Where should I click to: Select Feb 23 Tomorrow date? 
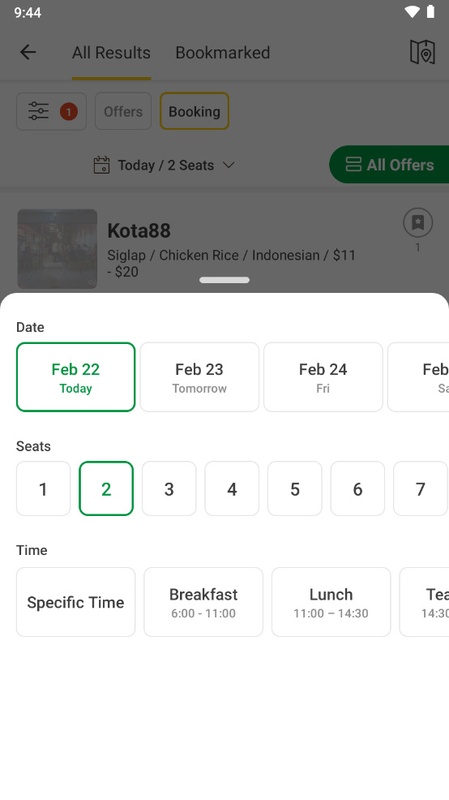199,377
